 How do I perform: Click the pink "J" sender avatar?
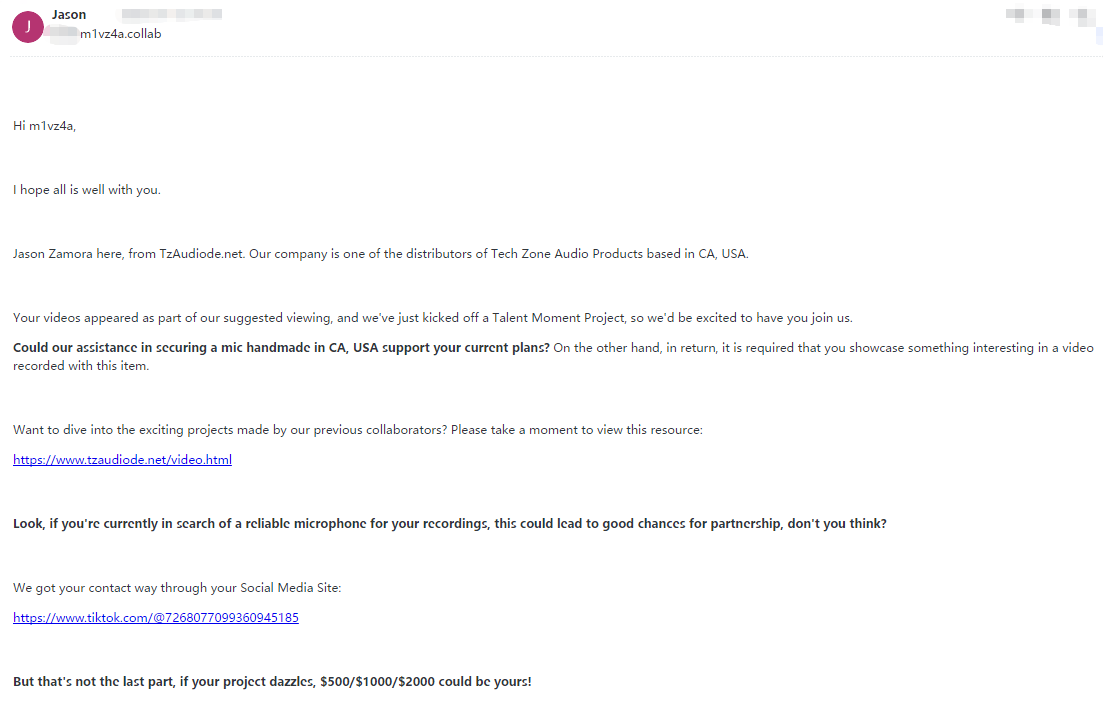[x=27, y=27]
